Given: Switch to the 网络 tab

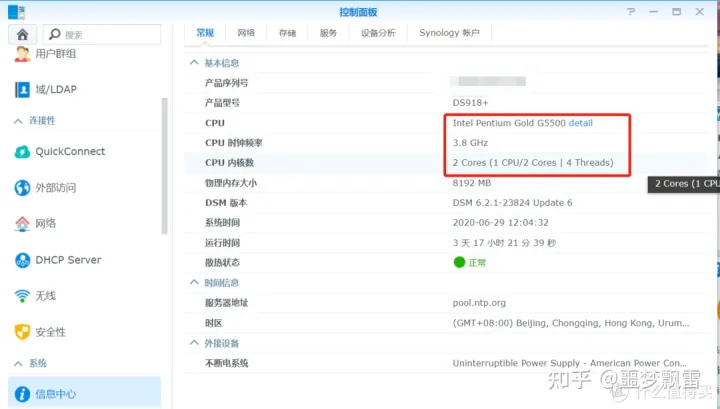Looking at the screenshot, I should [x=246, y=33].
